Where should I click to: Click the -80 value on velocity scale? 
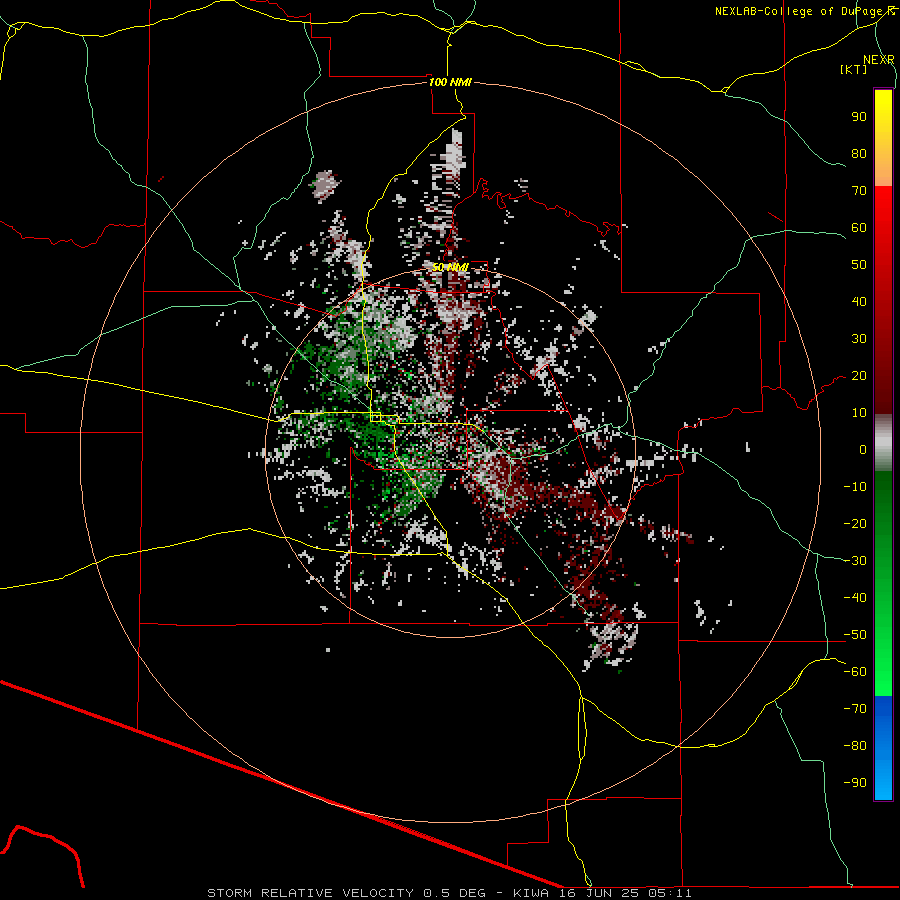click(x=855, y=746)
